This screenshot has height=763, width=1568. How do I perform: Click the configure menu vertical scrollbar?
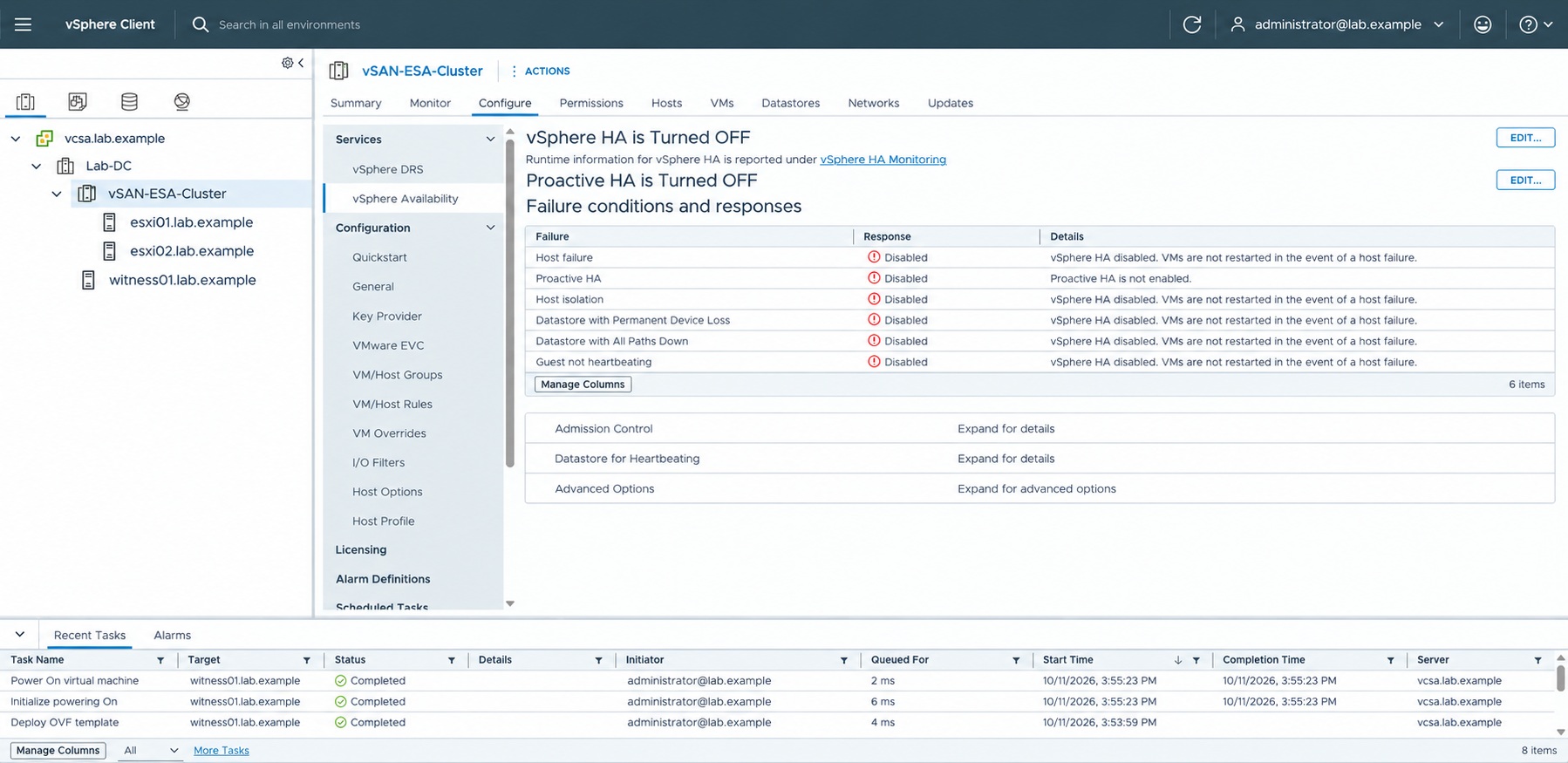tap(510, 303)
